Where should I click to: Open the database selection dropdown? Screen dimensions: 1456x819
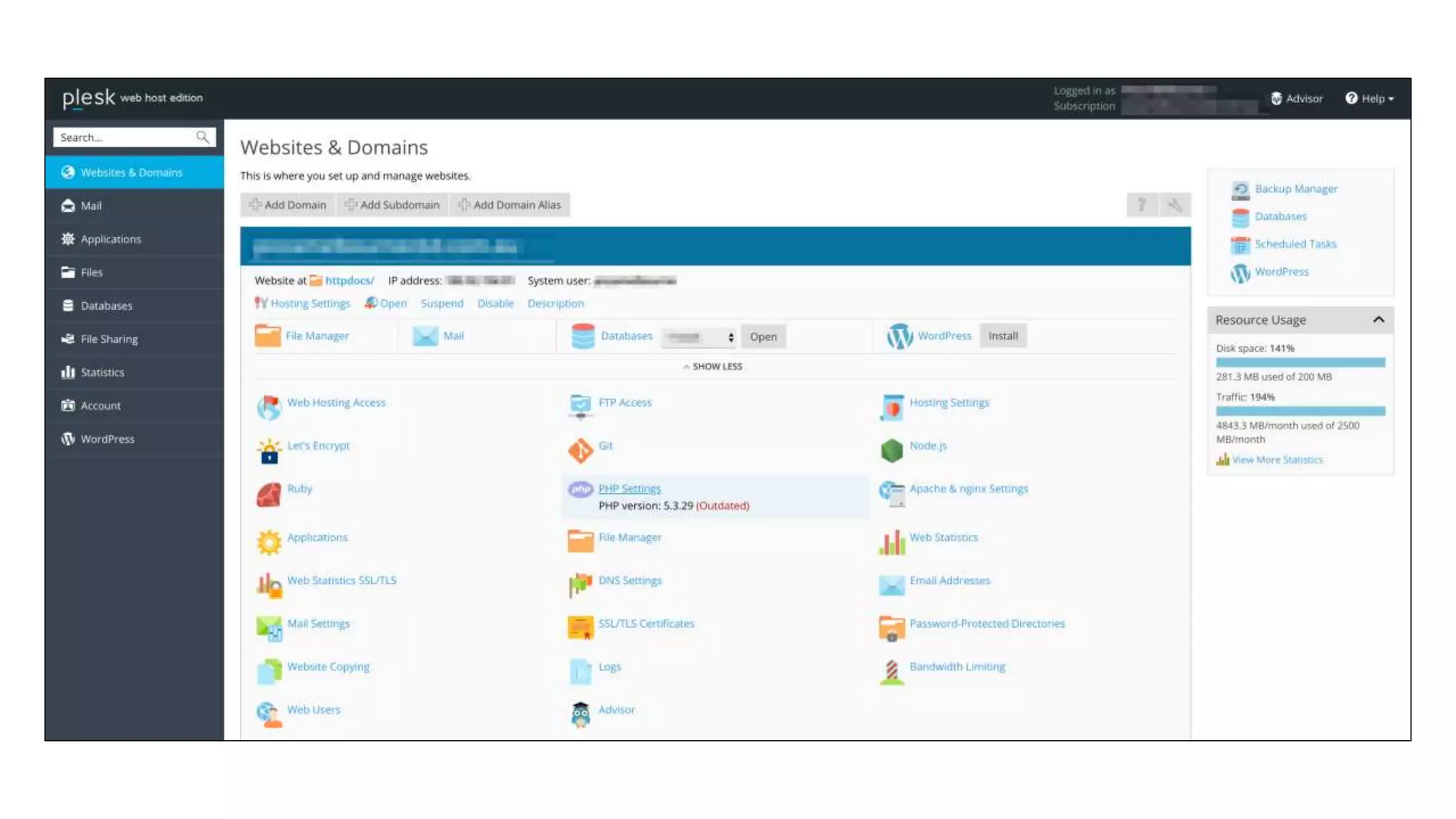click(x=699, y=337)
